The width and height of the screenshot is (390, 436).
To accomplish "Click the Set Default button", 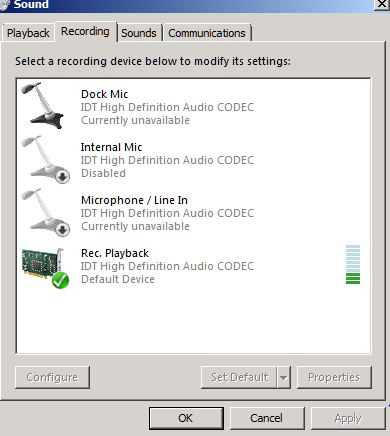I will click(x=239, y=377).
